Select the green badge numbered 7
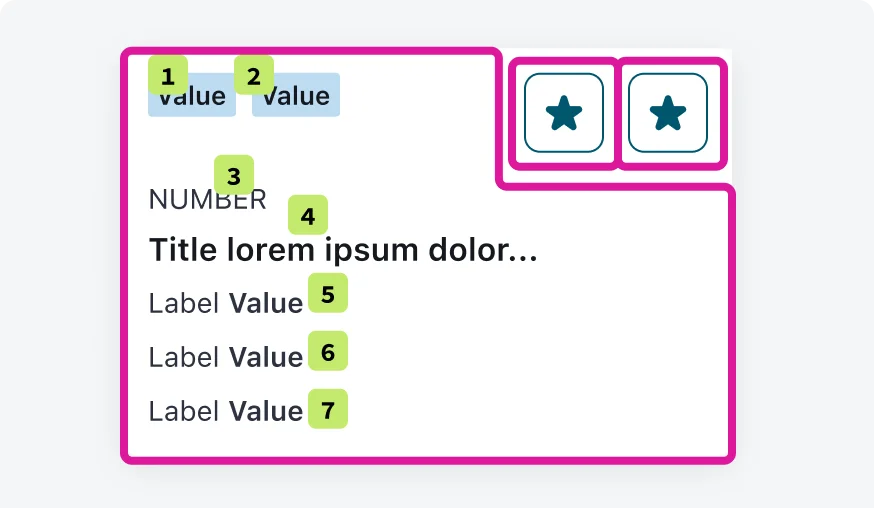Screen dimensions: 874x508 328,409
